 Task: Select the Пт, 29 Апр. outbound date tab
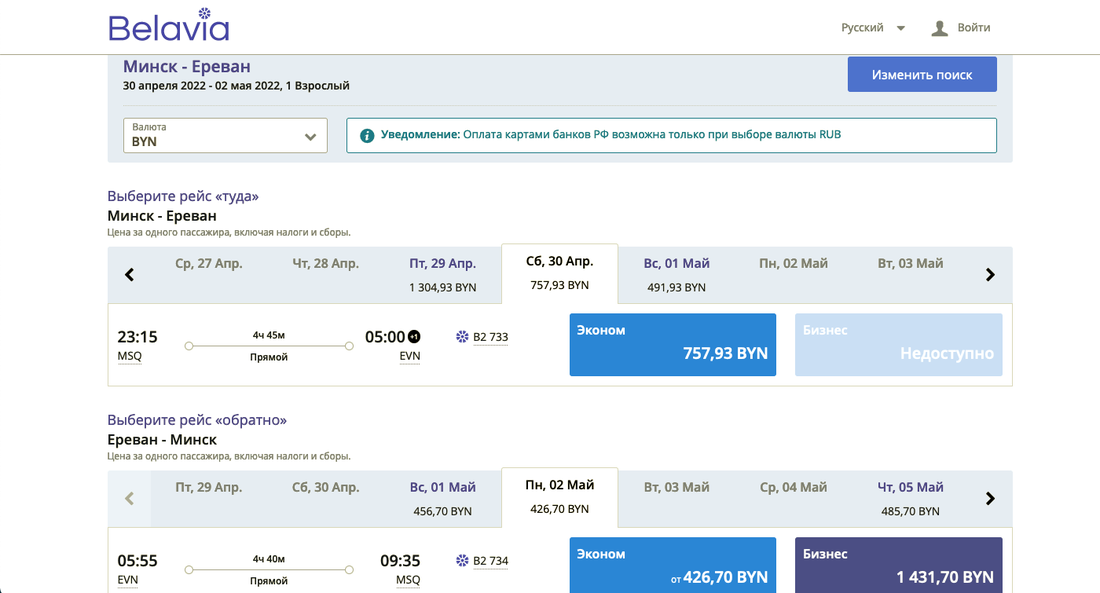point(442,274)
